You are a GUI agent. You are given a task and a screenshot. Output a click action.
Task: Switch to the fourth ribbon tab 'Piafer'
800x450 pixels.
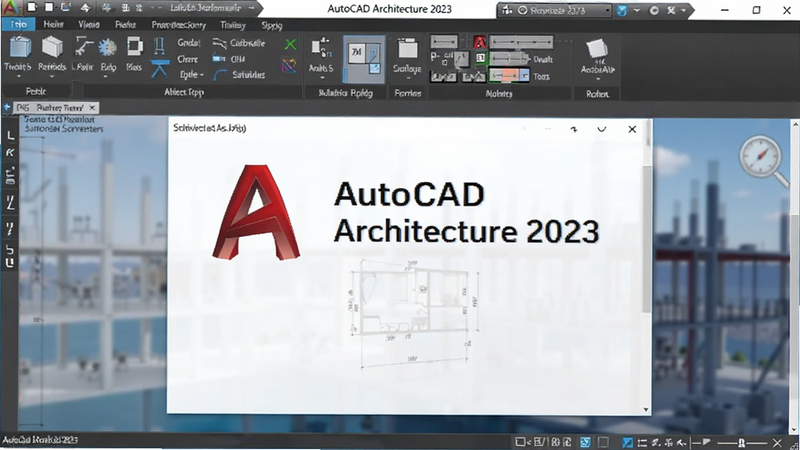(x=126, y=24)
